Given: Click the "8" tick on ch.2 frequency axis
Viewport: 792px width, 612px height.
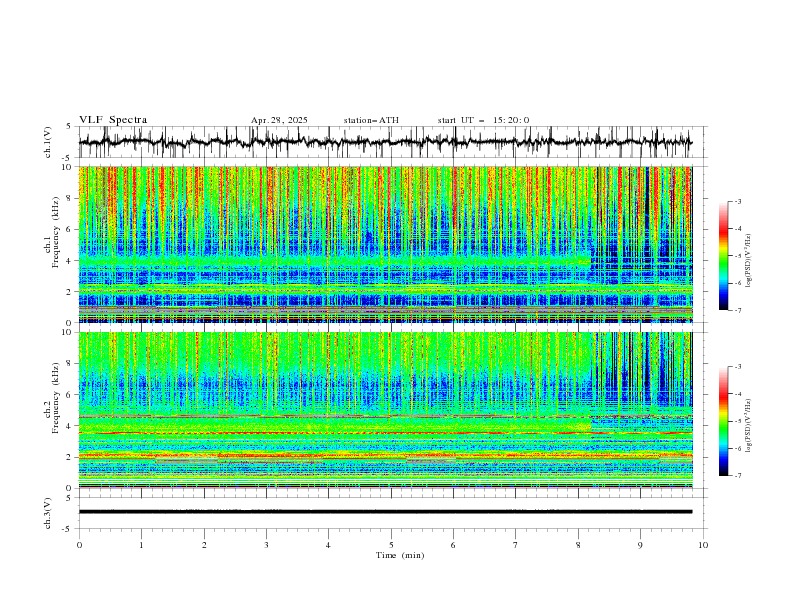Looking at the screenshot, I should tap(71, 364).
